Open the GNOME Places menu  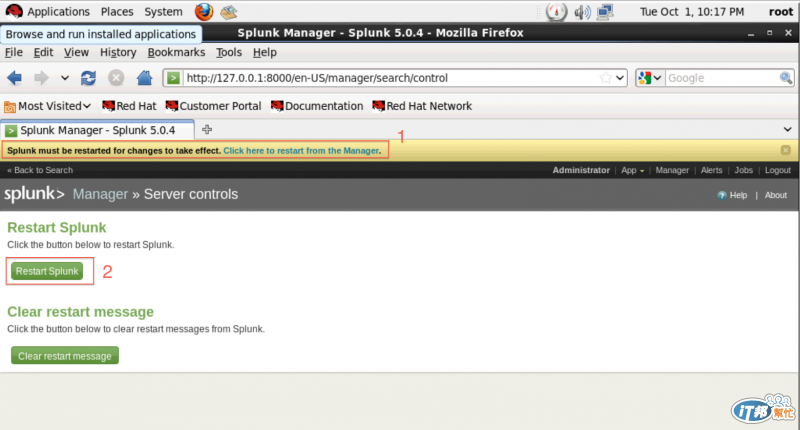117,12
